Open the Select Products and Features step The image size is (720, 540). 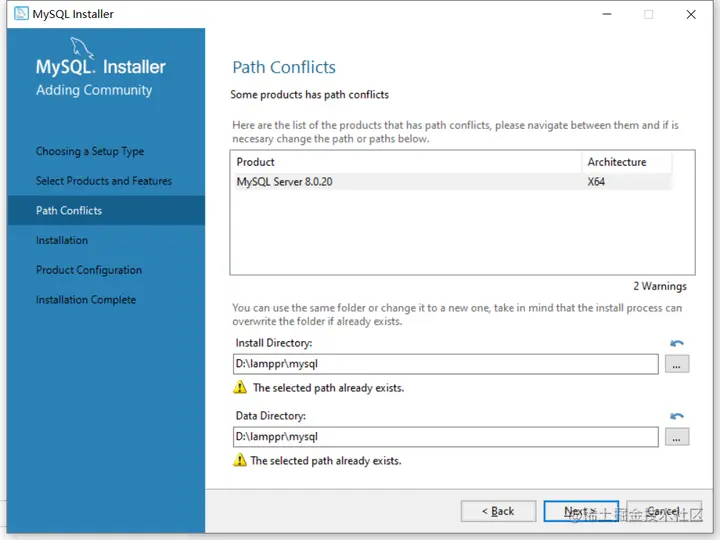click(104, 181)
